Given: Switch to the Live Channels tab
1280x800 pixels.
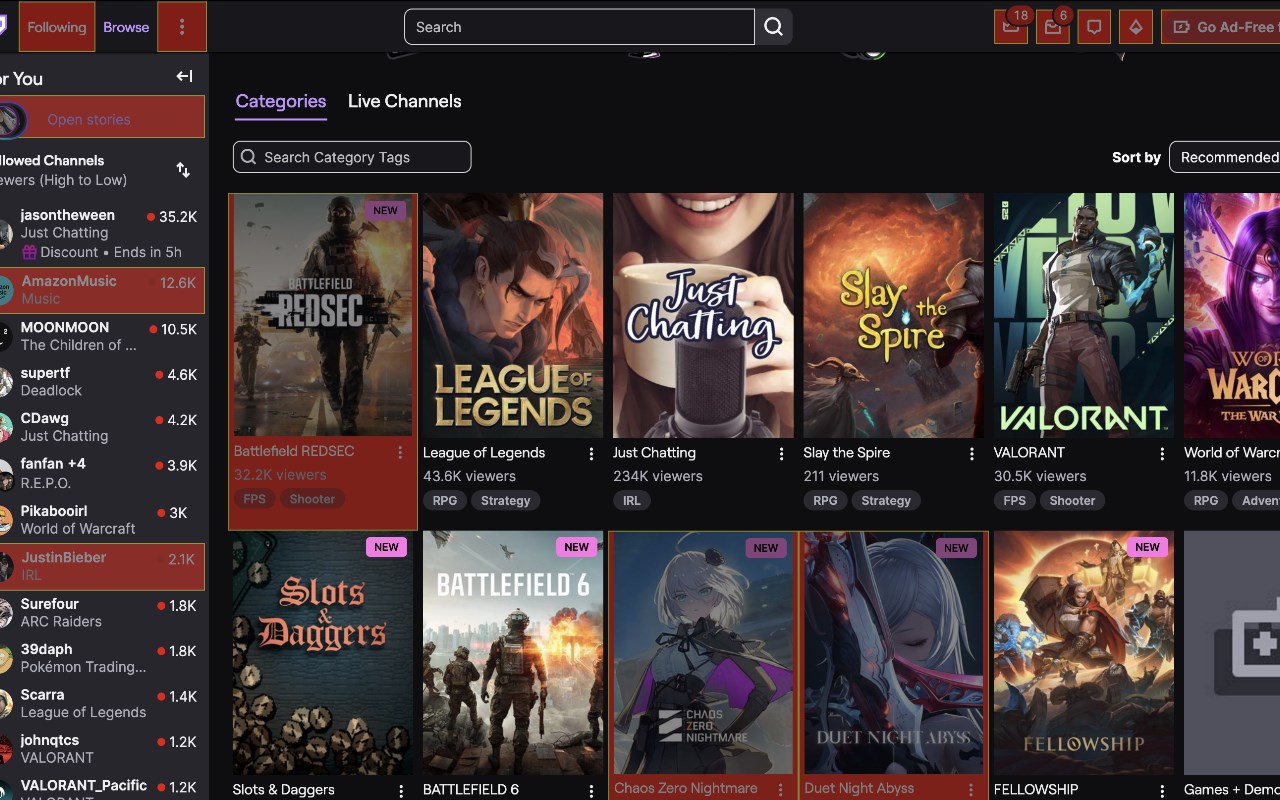Looking at the screenshot, I should 404,101.
